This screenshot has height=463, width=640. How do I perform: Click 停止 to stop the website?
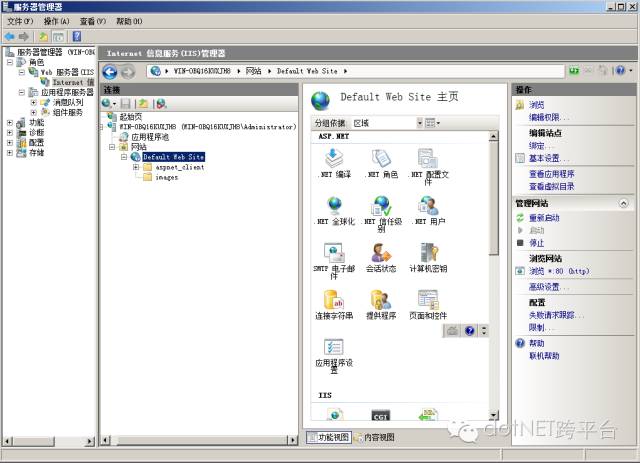pos(536,243)
